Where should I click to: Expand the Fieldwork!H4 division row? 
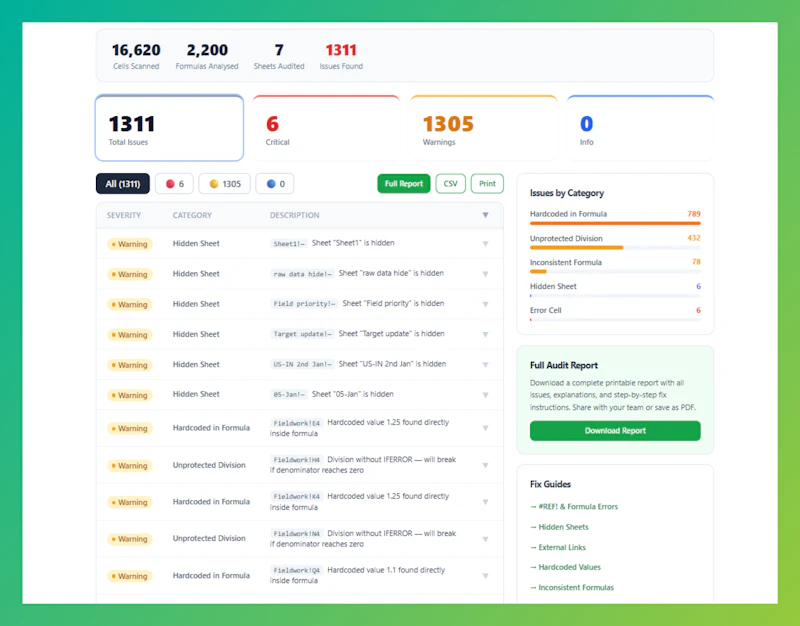[x=485, y=465]
